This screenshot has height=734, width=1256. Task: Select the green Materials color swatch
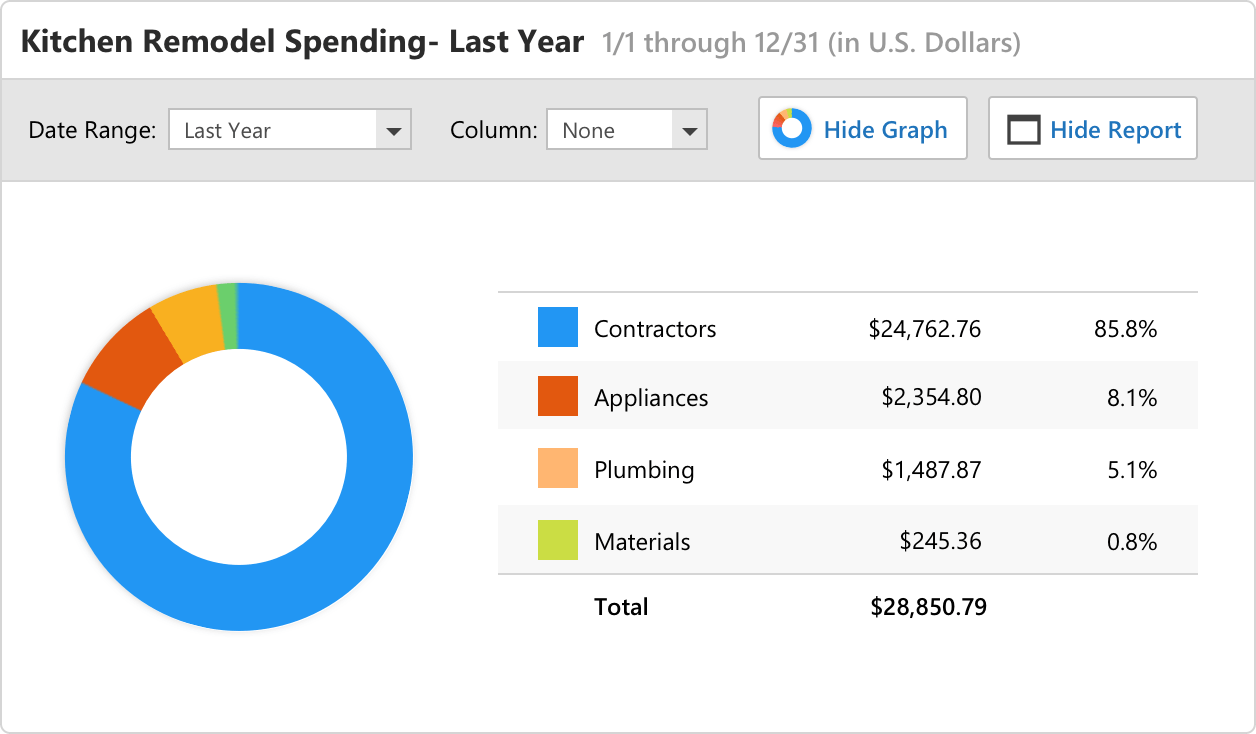pos(557,541)
